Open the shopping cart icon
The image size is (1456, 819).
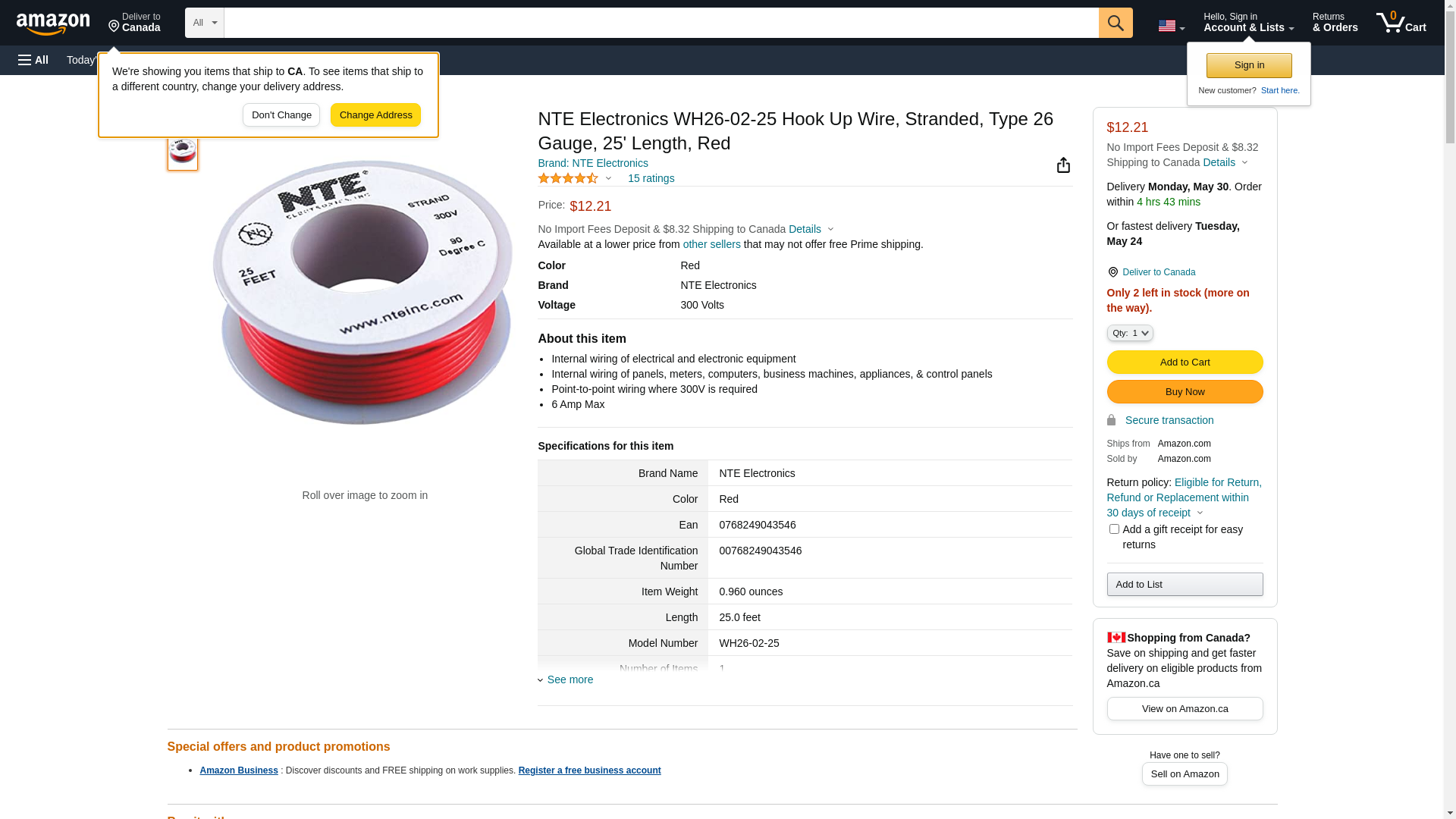pyautogui.click(x=1401, y=23)
